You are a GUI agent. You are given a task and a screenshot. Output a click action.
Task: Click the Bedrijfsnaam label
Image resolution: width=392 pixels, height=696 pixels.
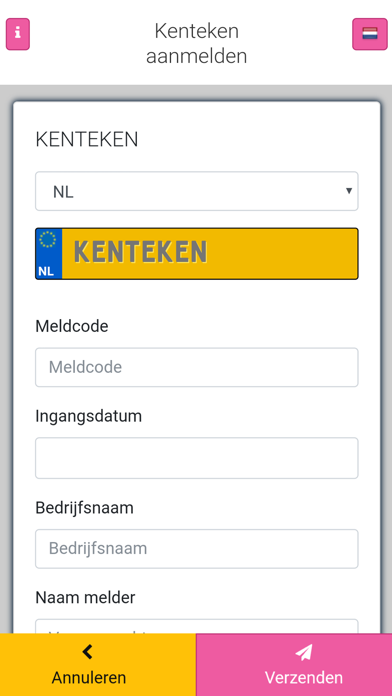84,508
